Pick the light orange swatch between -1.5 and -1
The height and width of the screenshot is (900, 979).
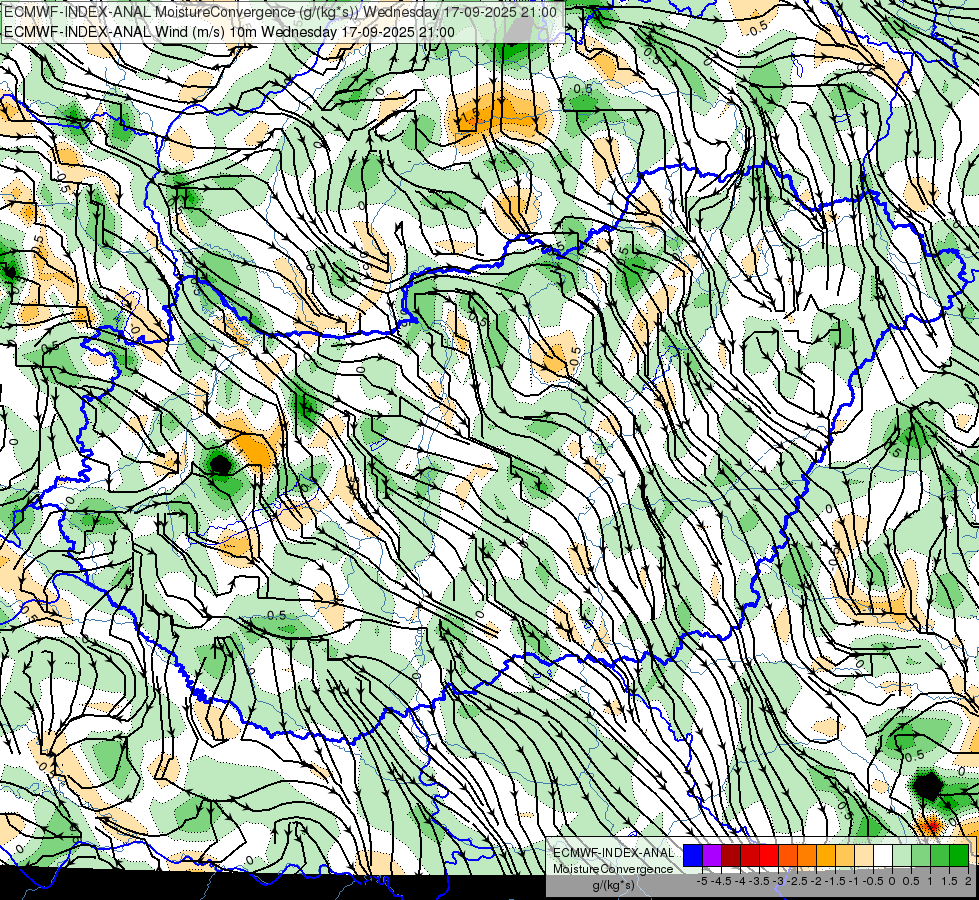[x=845, y=856]
